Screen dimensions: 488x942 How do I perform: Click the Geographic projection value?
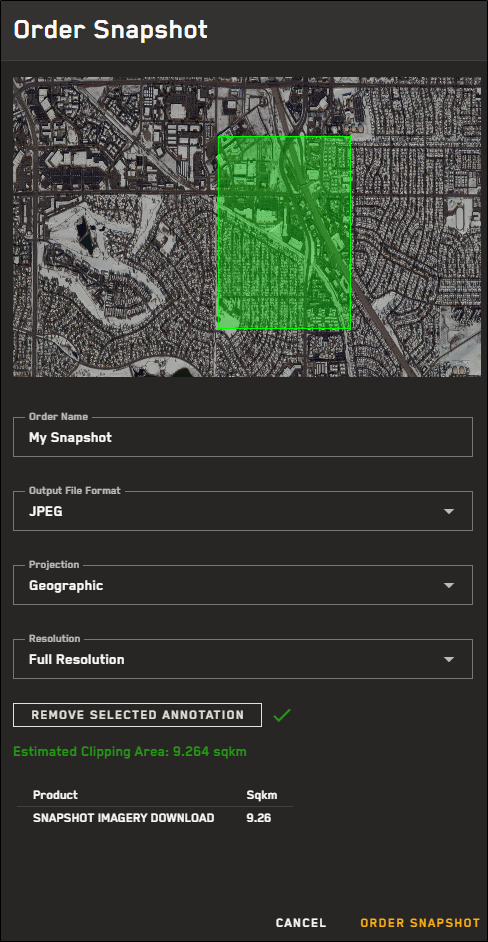66,586
